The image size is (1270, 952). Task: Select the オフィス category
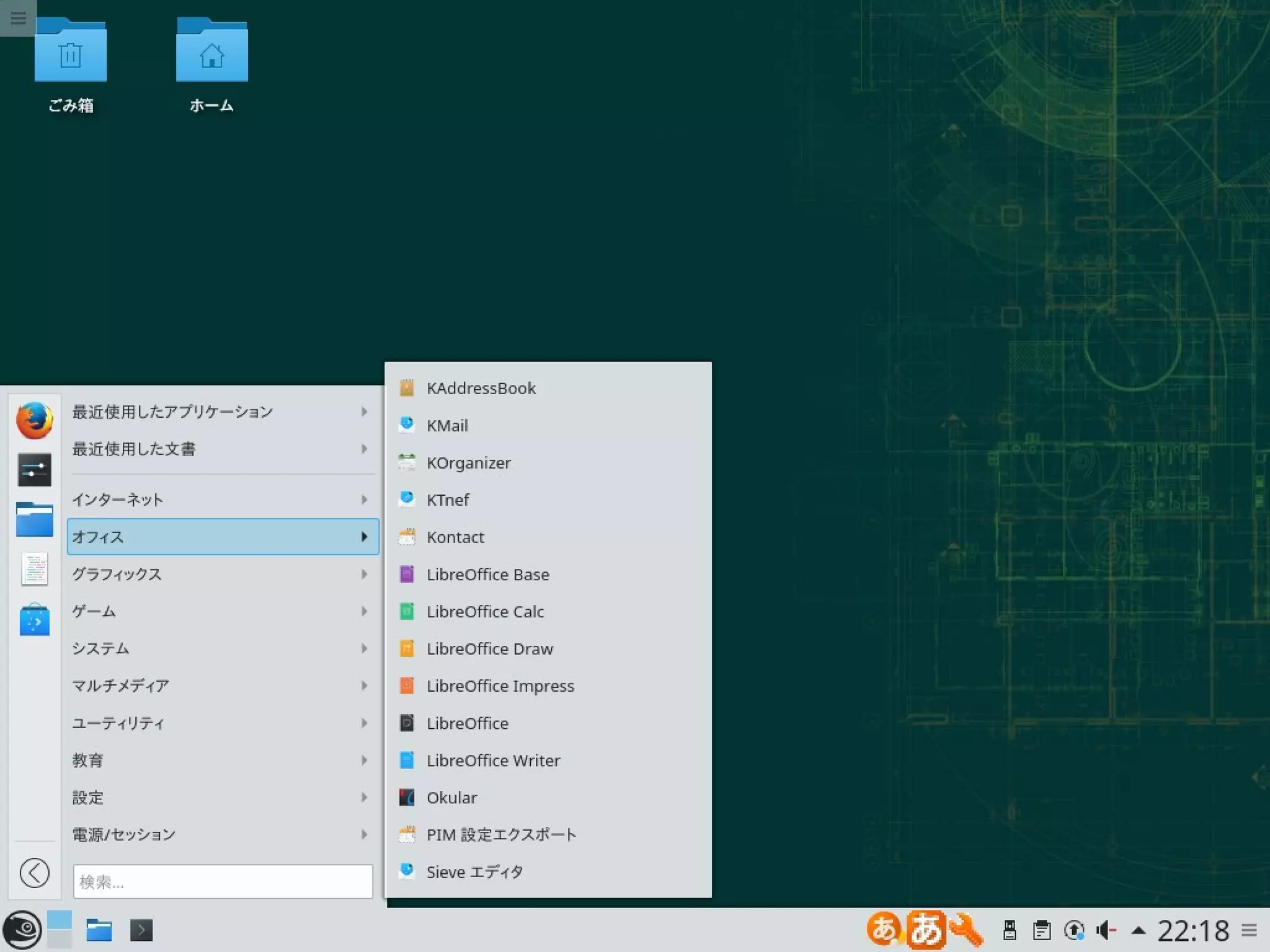(223, 537)
